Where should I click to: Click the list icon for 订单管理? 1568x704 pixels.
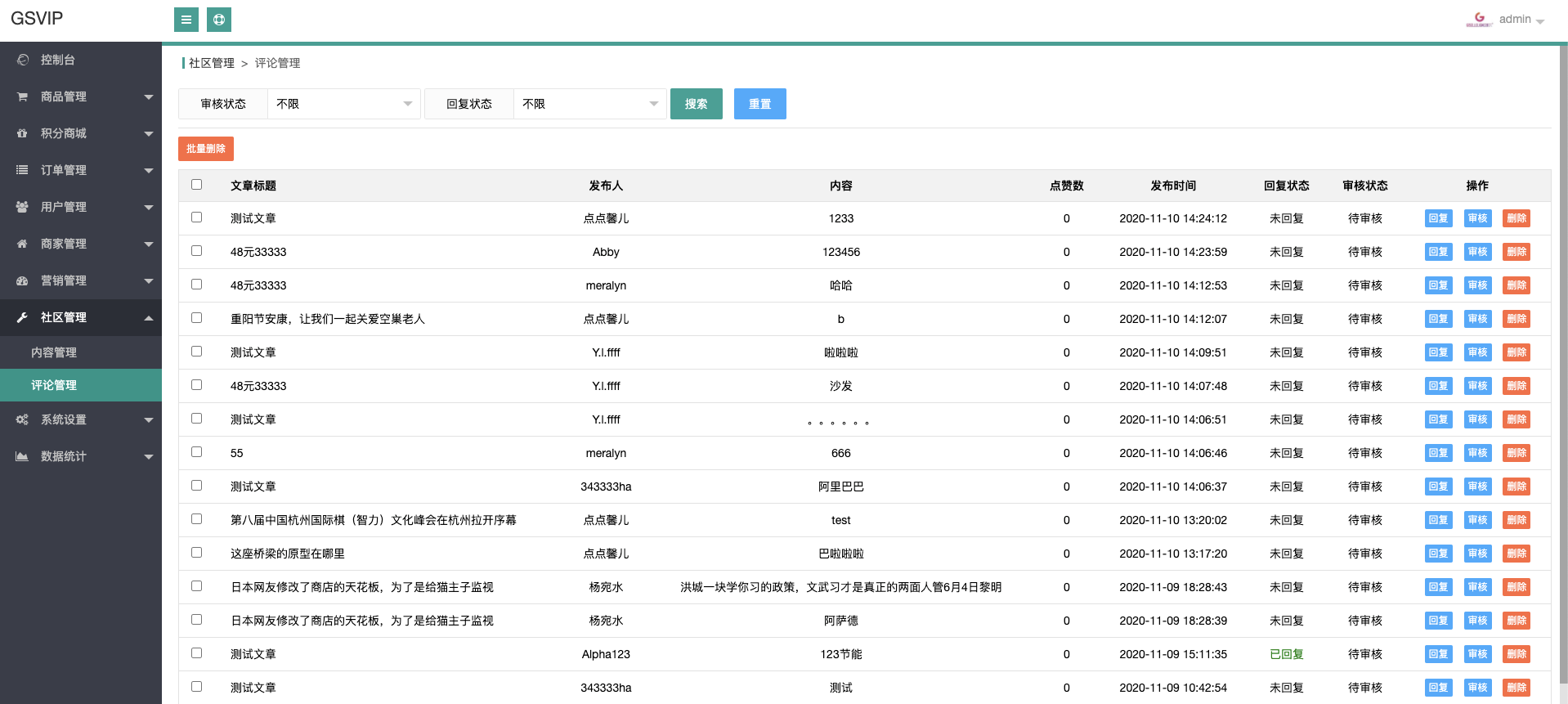[23, 170]
